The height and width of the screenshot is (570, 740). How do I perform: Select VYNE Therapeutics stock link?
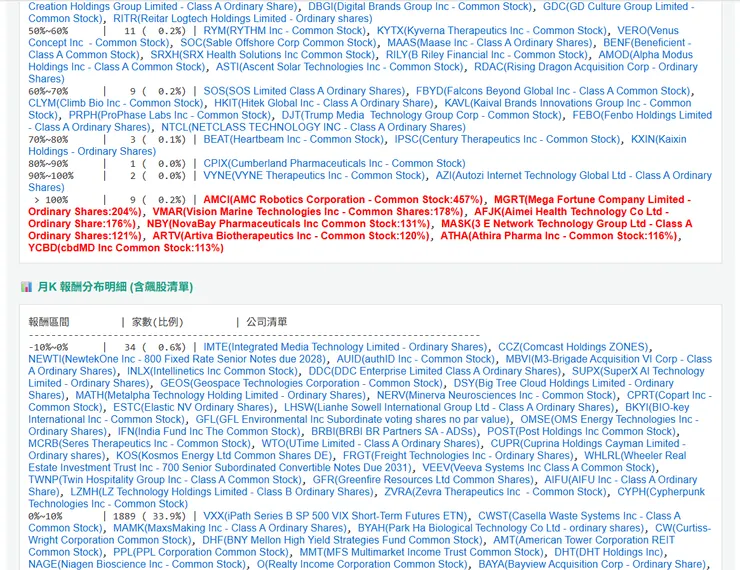pyautogui.click(x=314, y=176)
